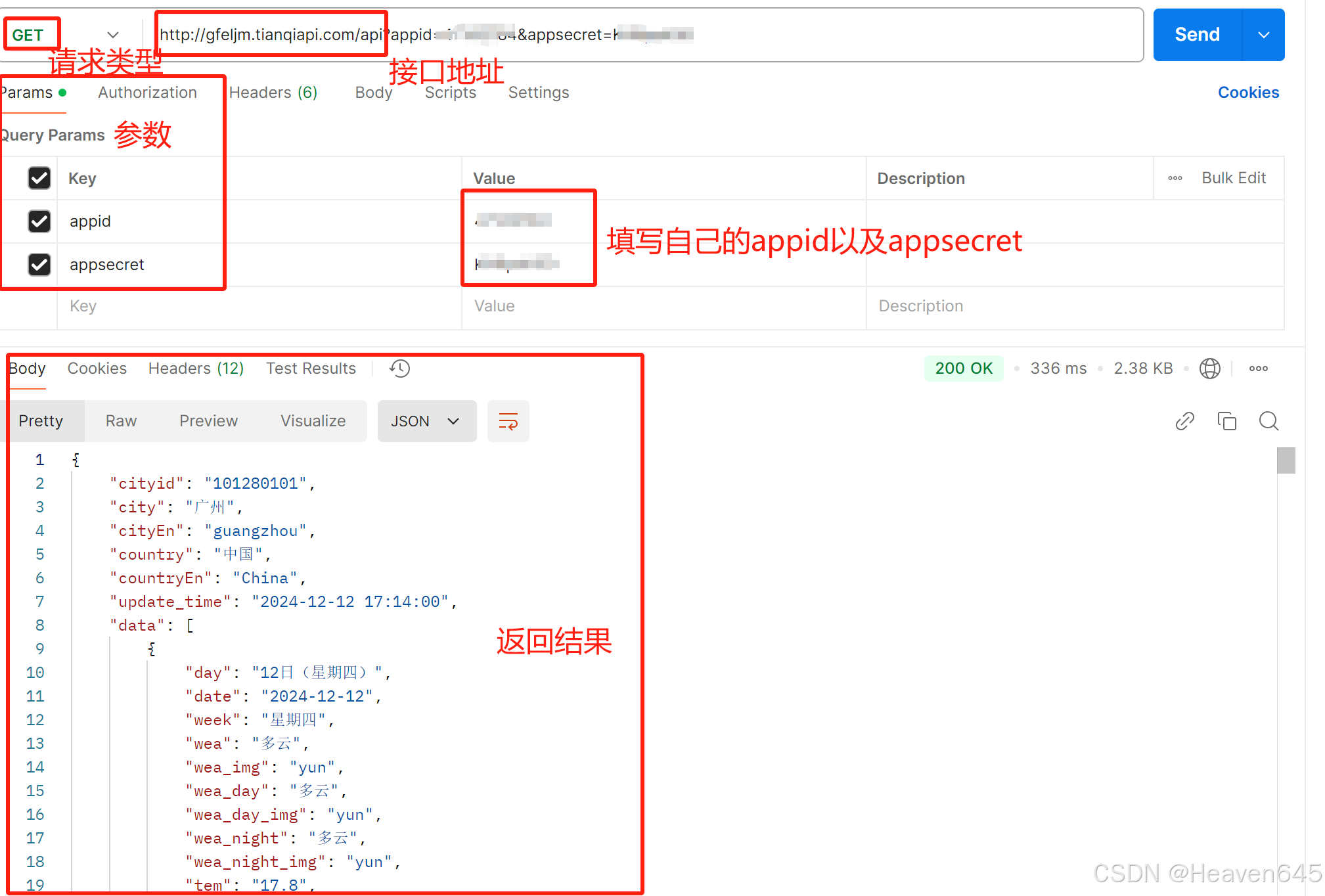
Task: Copy response body with copy icon
Action: 1226,421
